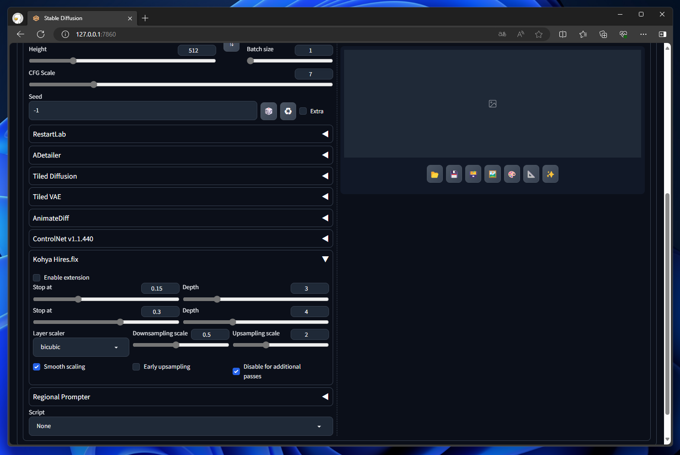Tick the Extra seed checkbox
The height and width of the screenshot is (455, 680).
[x=303, y=111]
